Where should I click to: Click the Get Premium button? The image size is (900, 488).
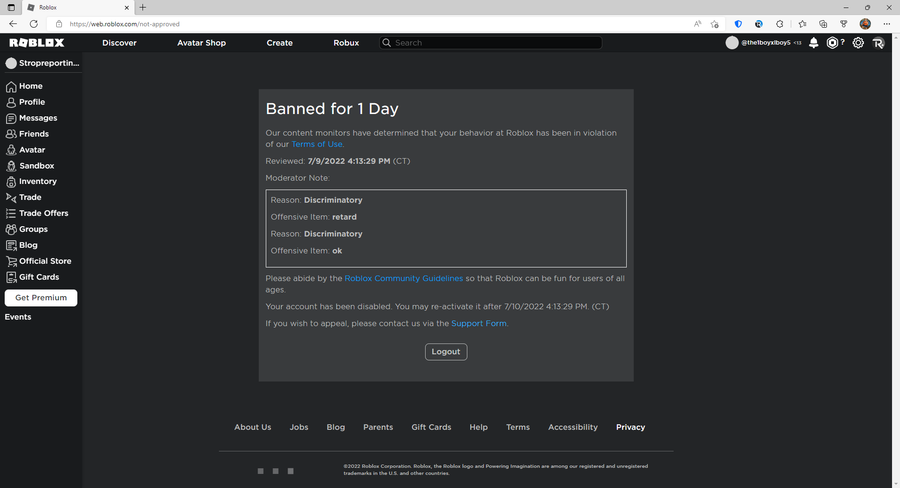click(41, 298)
